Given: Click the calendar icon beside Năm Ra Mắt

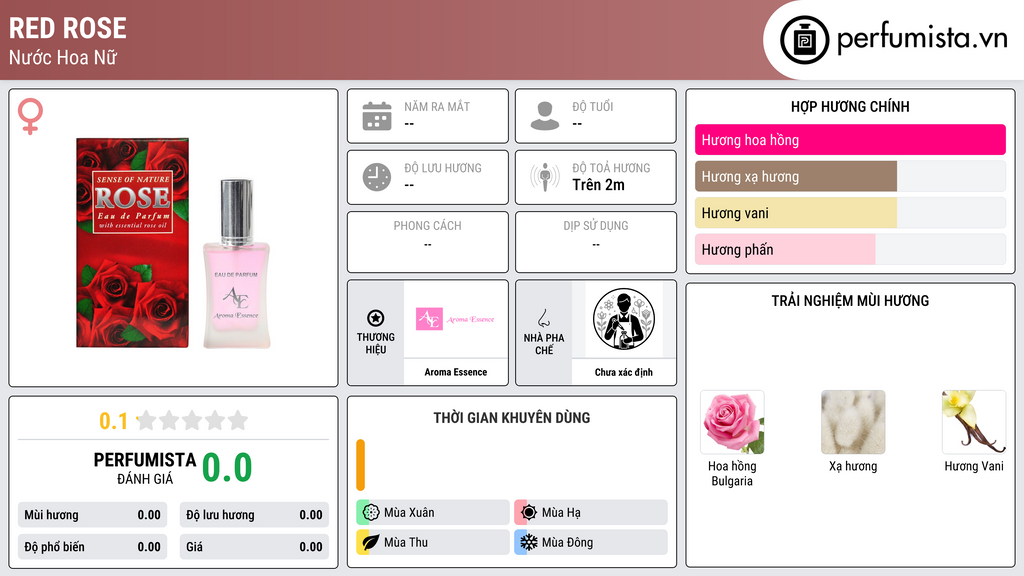Looking at the screenshot, I should coord(377,116).
